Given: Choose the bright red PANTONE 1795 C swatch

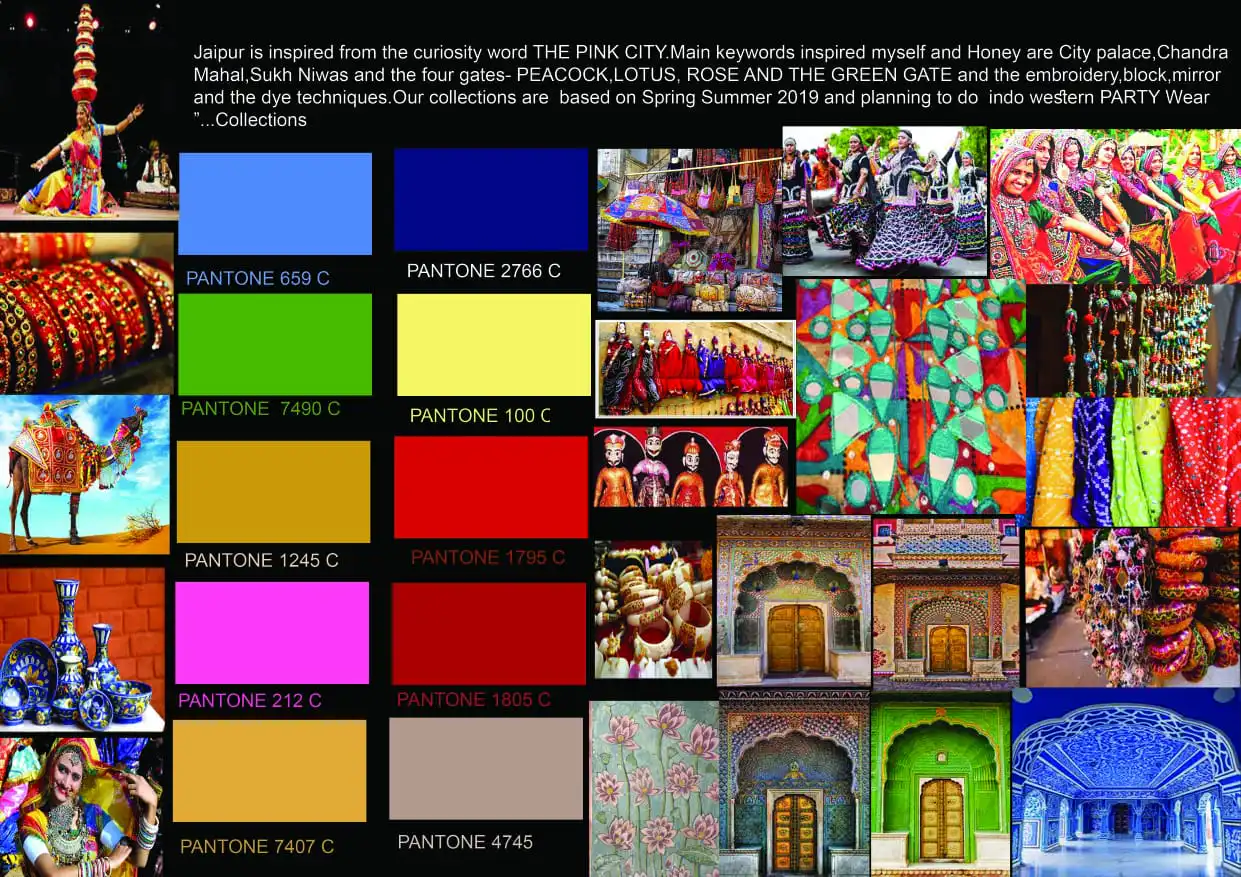Looking at the screenshot, I should tap(491, 487).
